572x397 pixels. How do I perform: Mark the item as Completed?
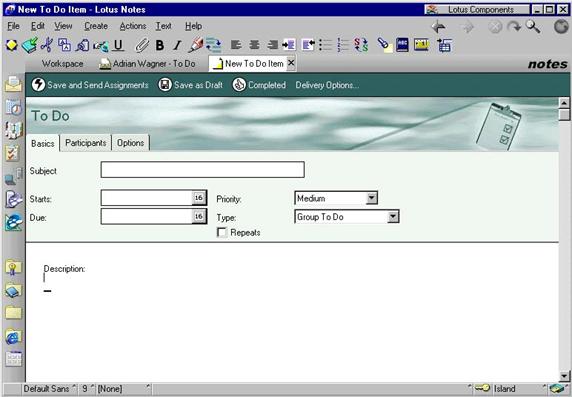[x=259, y=85]
